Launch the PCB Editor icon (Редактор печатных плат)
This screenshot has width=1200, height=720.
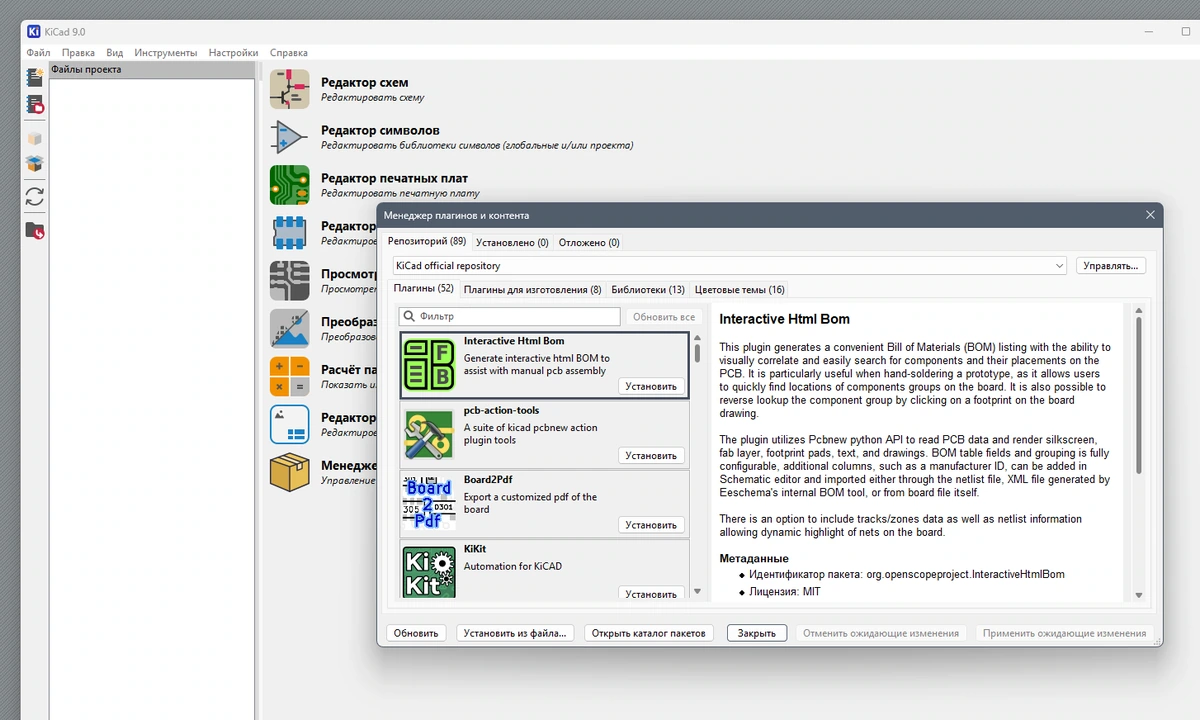coord(290,185)
